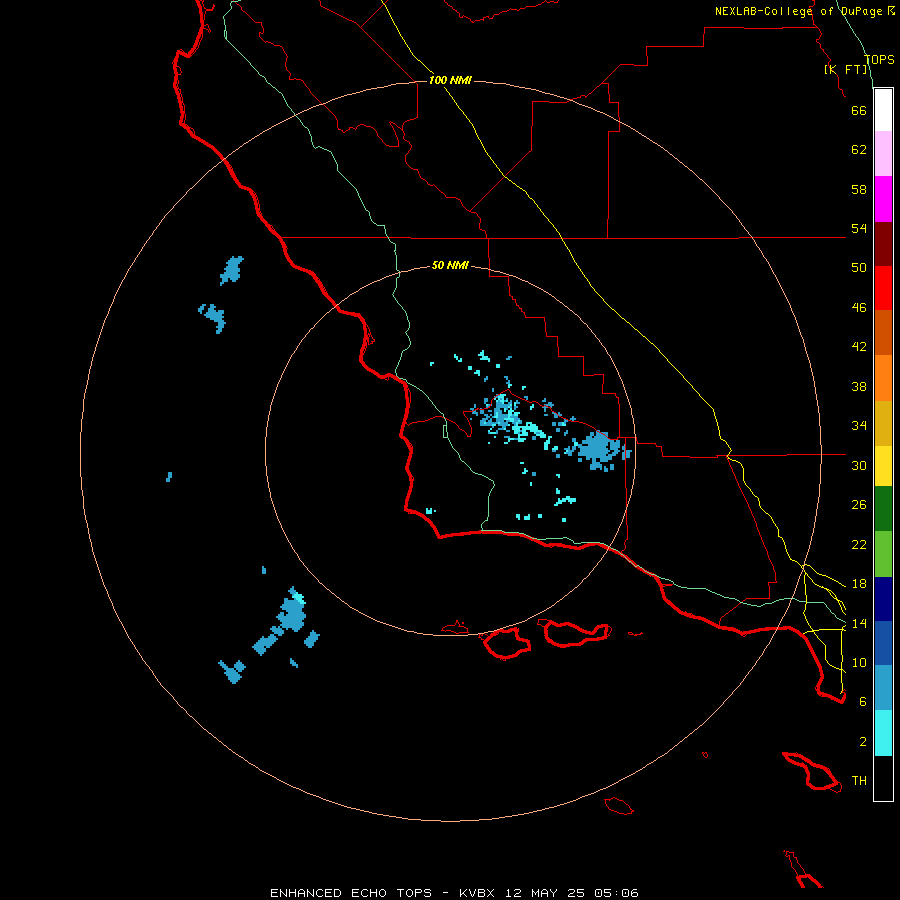Click the legend value "42"

click(859, 347)
